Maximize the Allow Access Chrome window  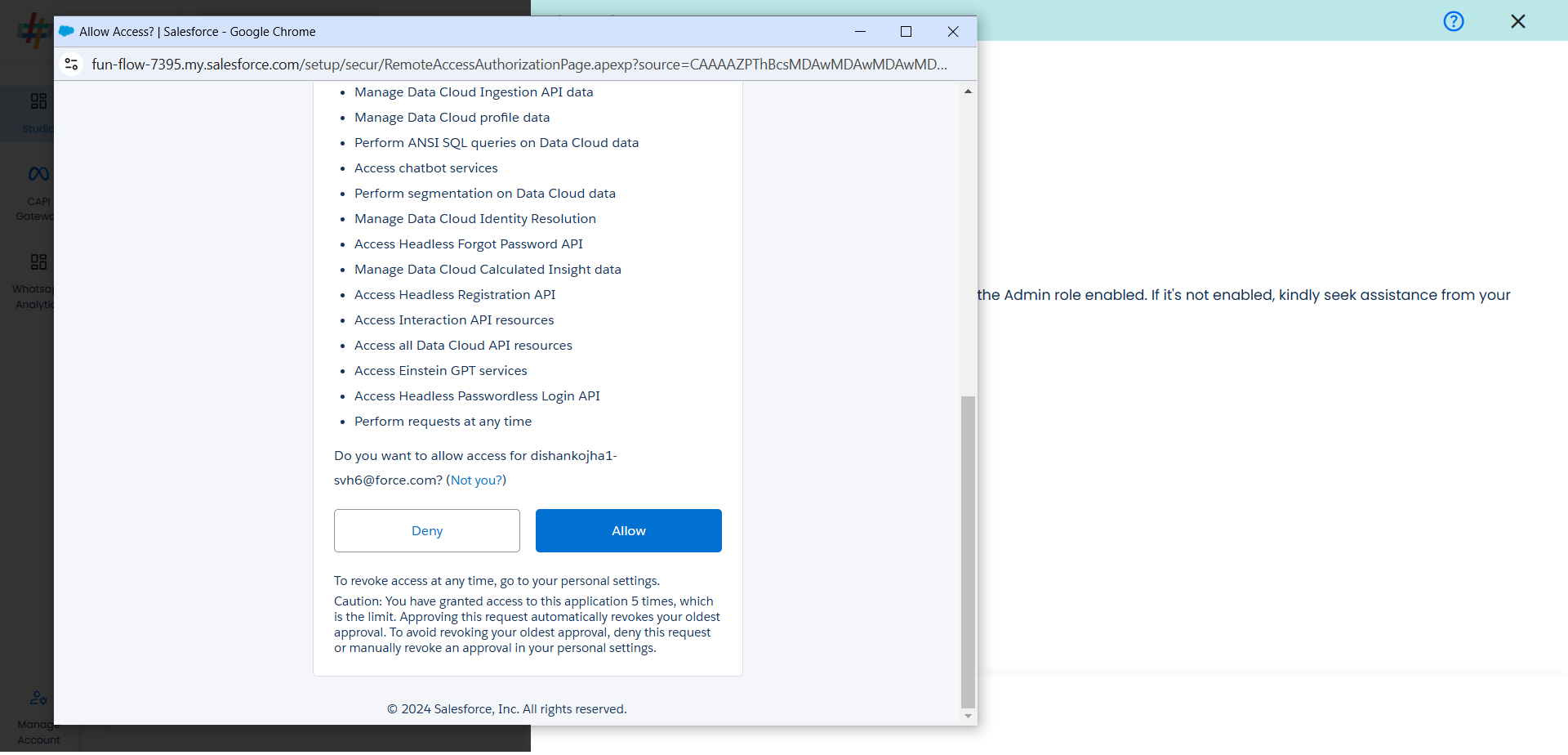coord(906,31)
